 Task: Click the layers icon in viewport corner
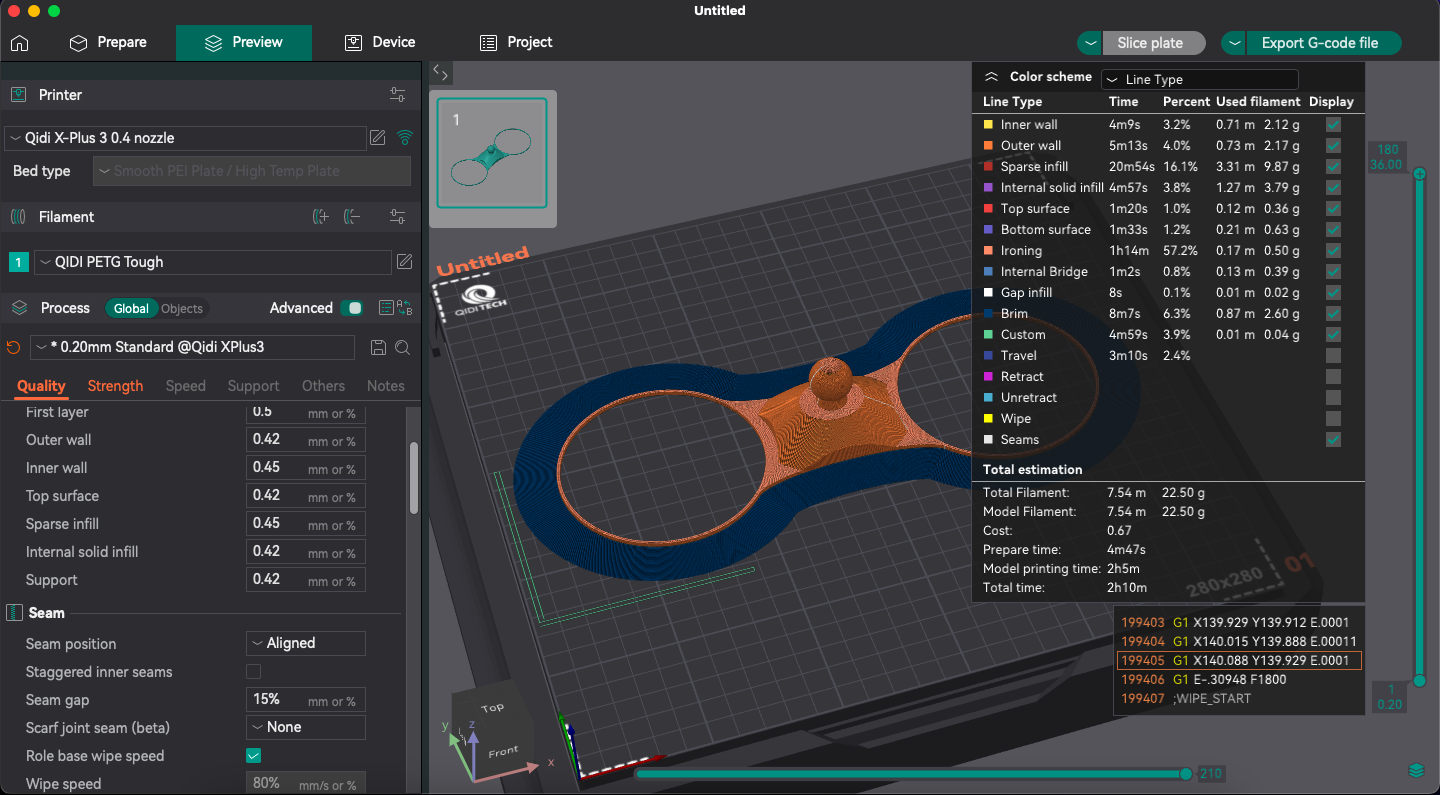[x=1416, y=770]
